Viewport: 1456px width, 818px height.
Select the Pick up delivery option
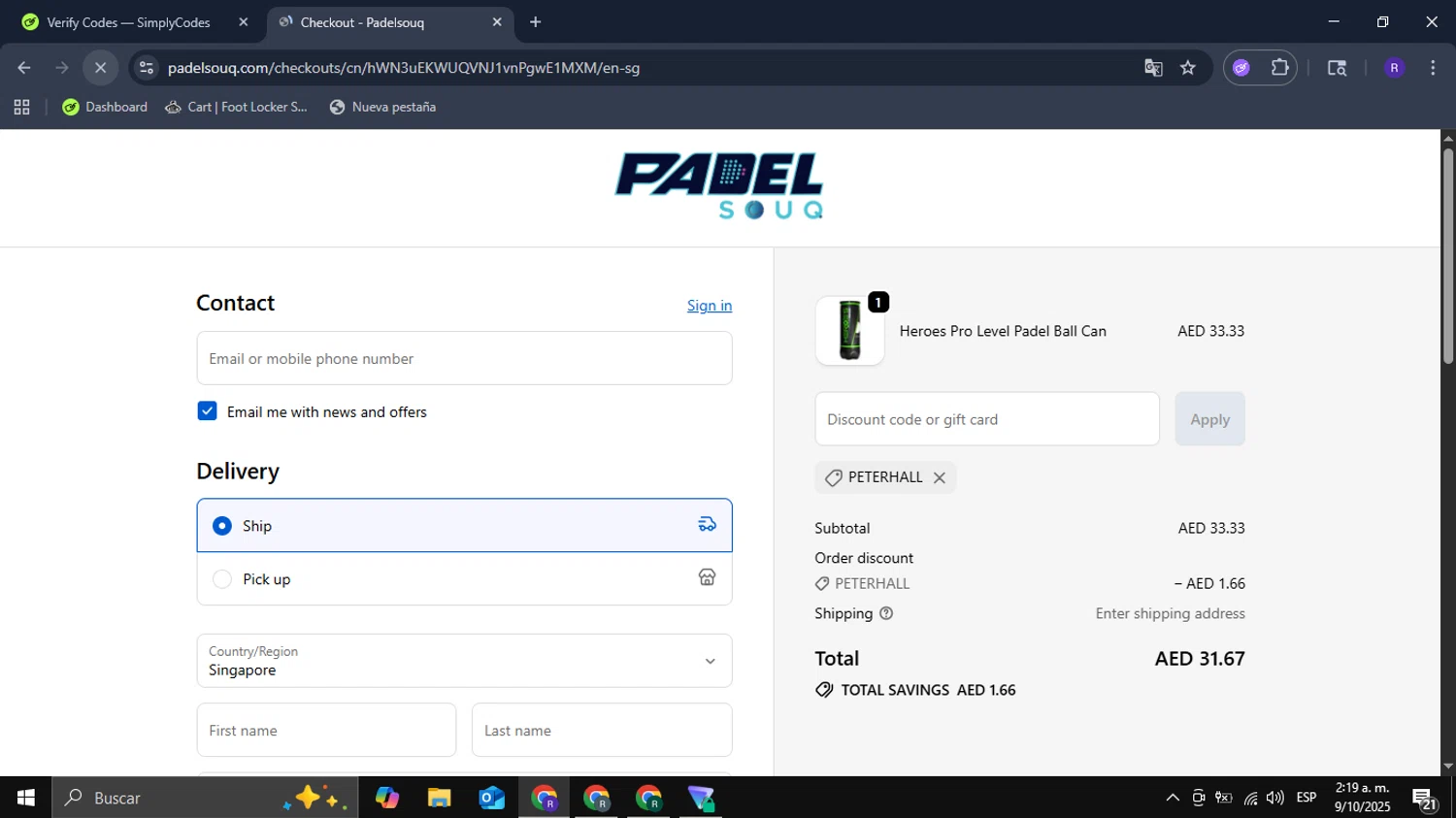click(464, 578)
